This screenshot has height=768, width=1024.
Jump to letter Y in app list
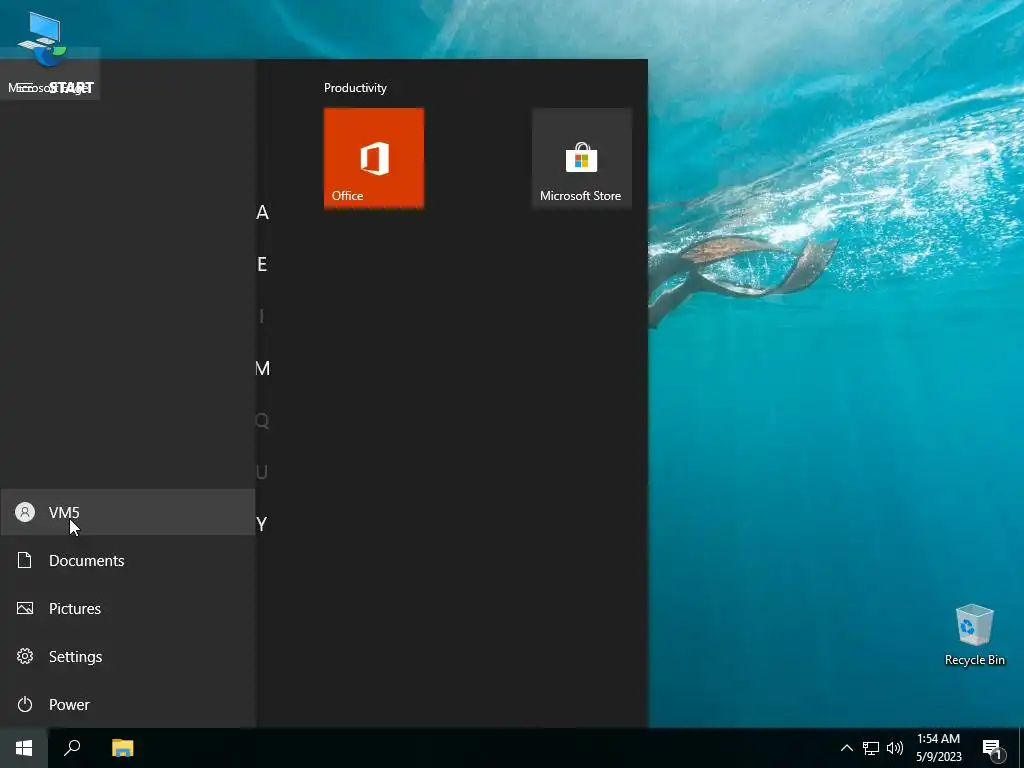point(262,524)
